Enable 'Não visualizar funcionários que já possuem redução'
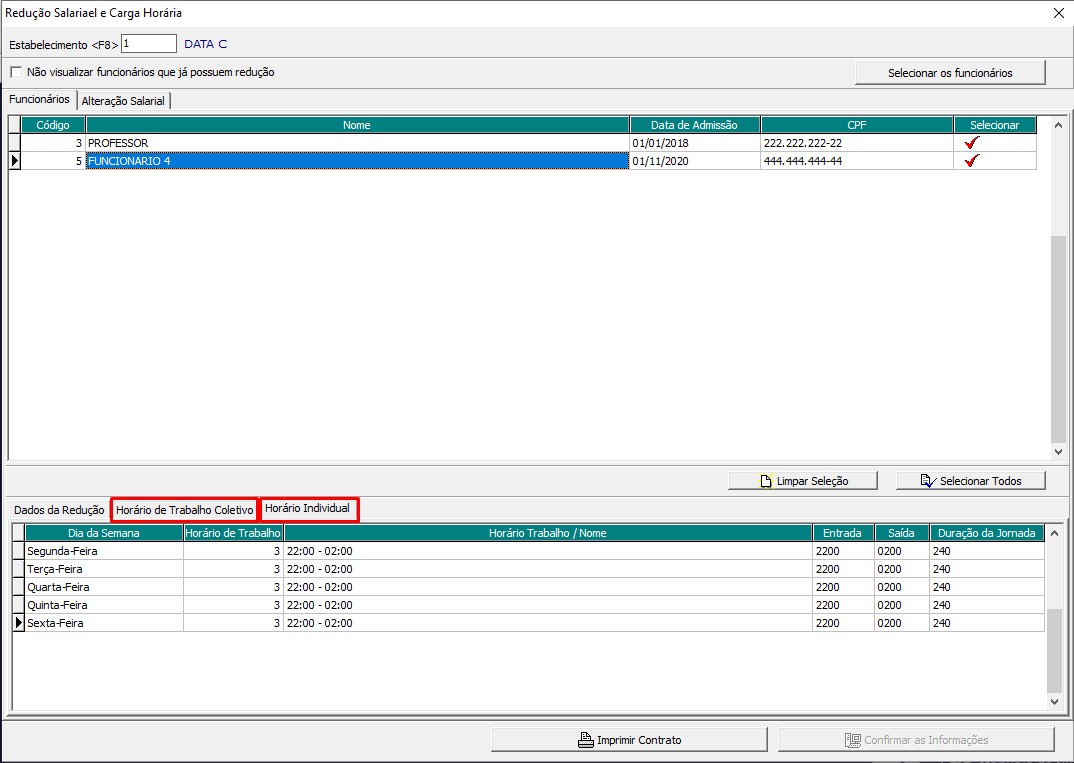 16,72
